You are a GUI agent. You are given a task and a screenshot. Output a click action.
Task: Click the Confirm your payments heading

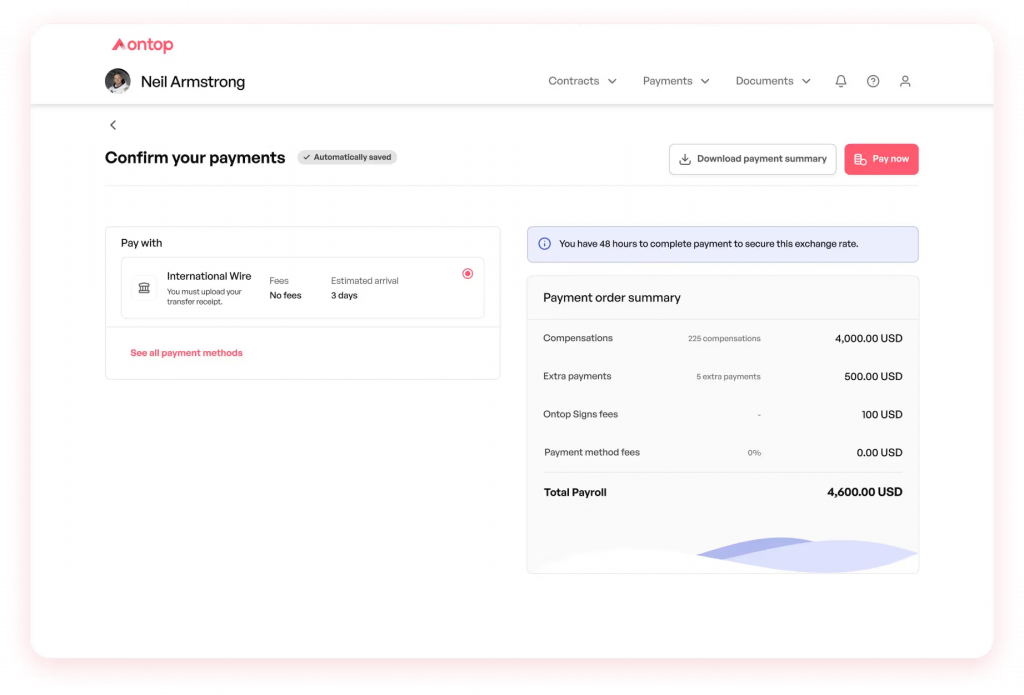pos(195,158)
